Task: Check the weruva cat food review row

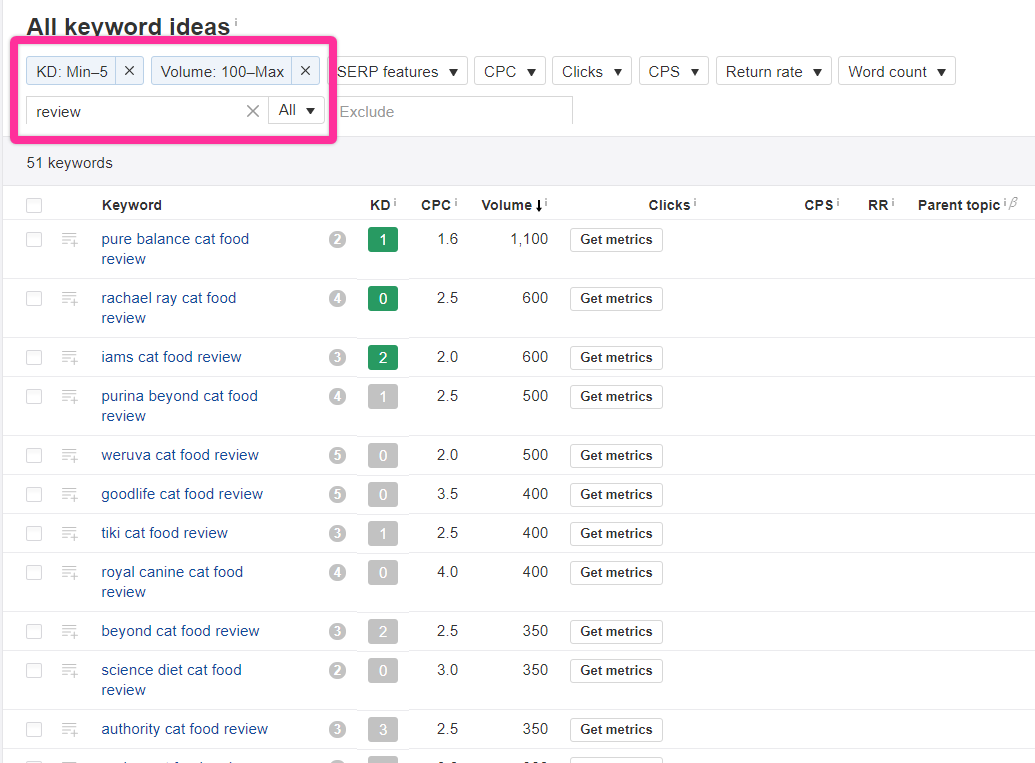Action: tap(34, 455)
